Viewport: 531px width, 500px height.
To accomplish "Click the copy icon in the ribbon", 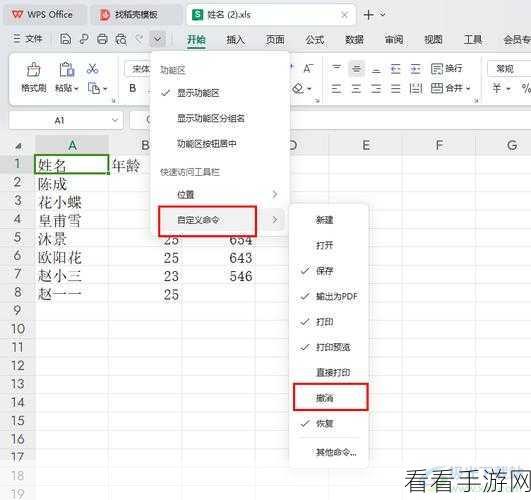I will pos(94,89).
